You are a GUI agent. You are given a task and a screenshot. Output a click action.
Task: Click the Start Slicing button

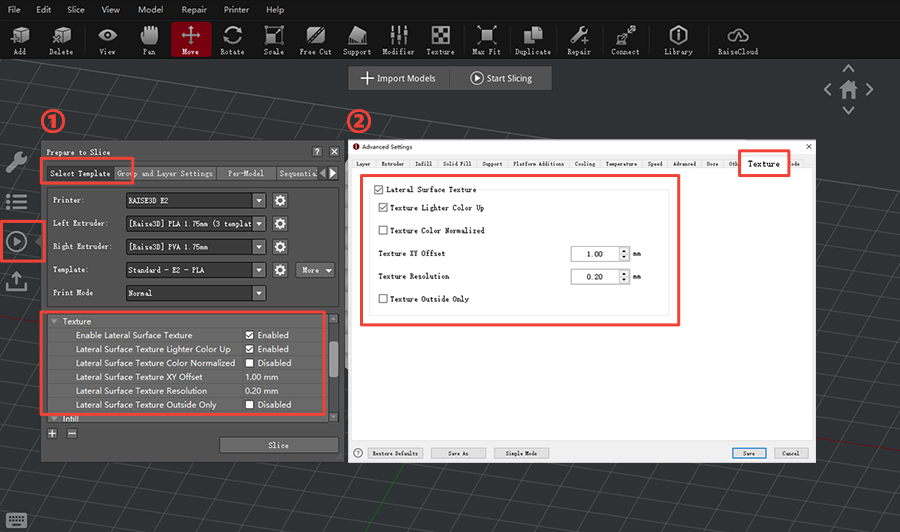[501, 78]
